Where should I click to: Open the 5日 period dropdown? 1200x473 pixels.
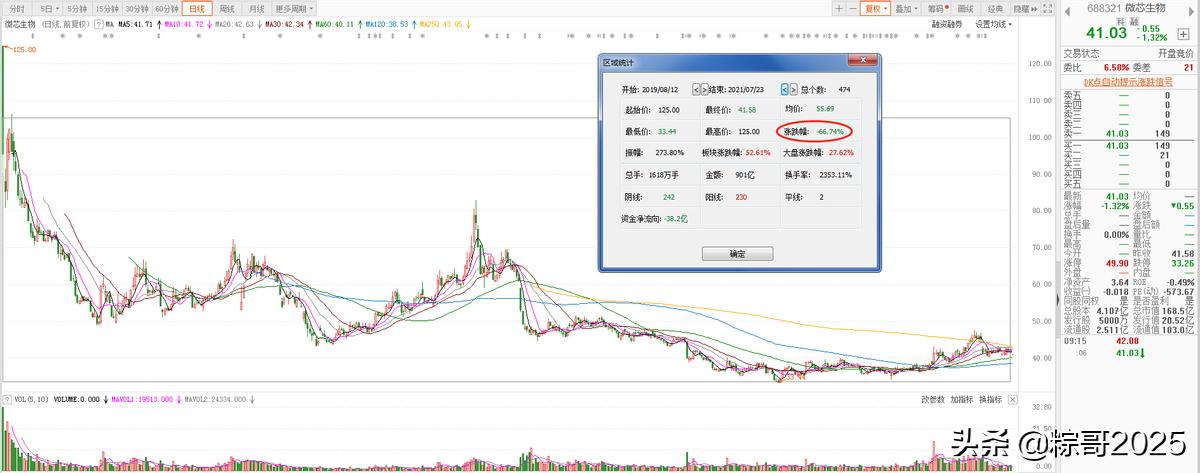47,8
